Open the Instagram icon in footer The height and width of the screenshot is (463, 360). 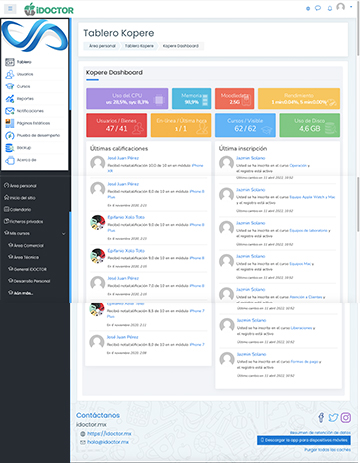(x=346, y=417)
